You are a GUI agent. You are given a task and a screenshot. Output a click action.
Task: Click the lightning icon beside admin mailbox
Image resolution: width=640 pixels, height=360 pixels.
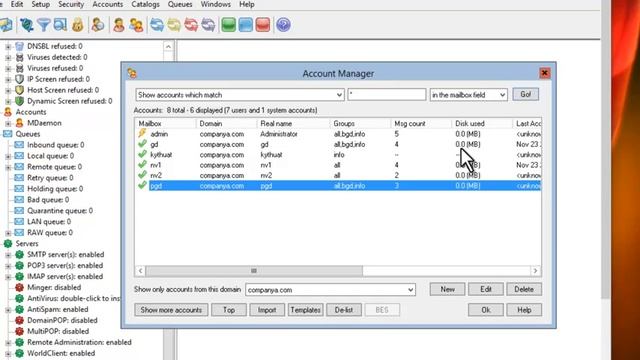(x=142, y=133)
